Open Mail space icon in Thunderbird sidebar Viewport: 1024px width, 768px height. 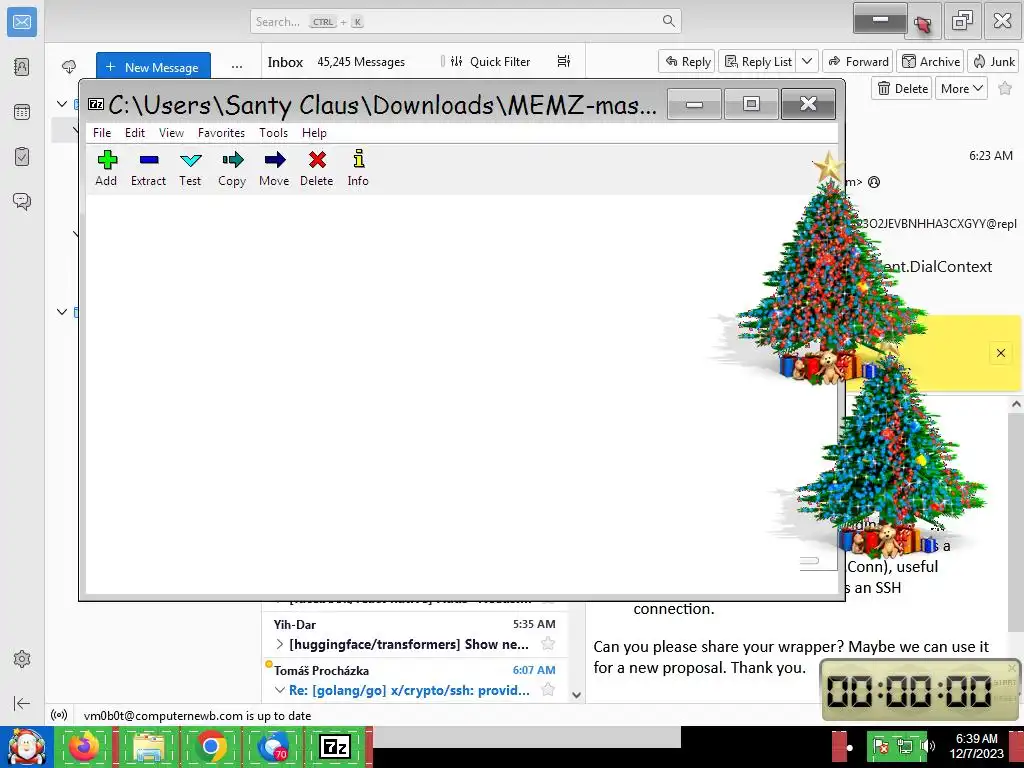[22, 22]
